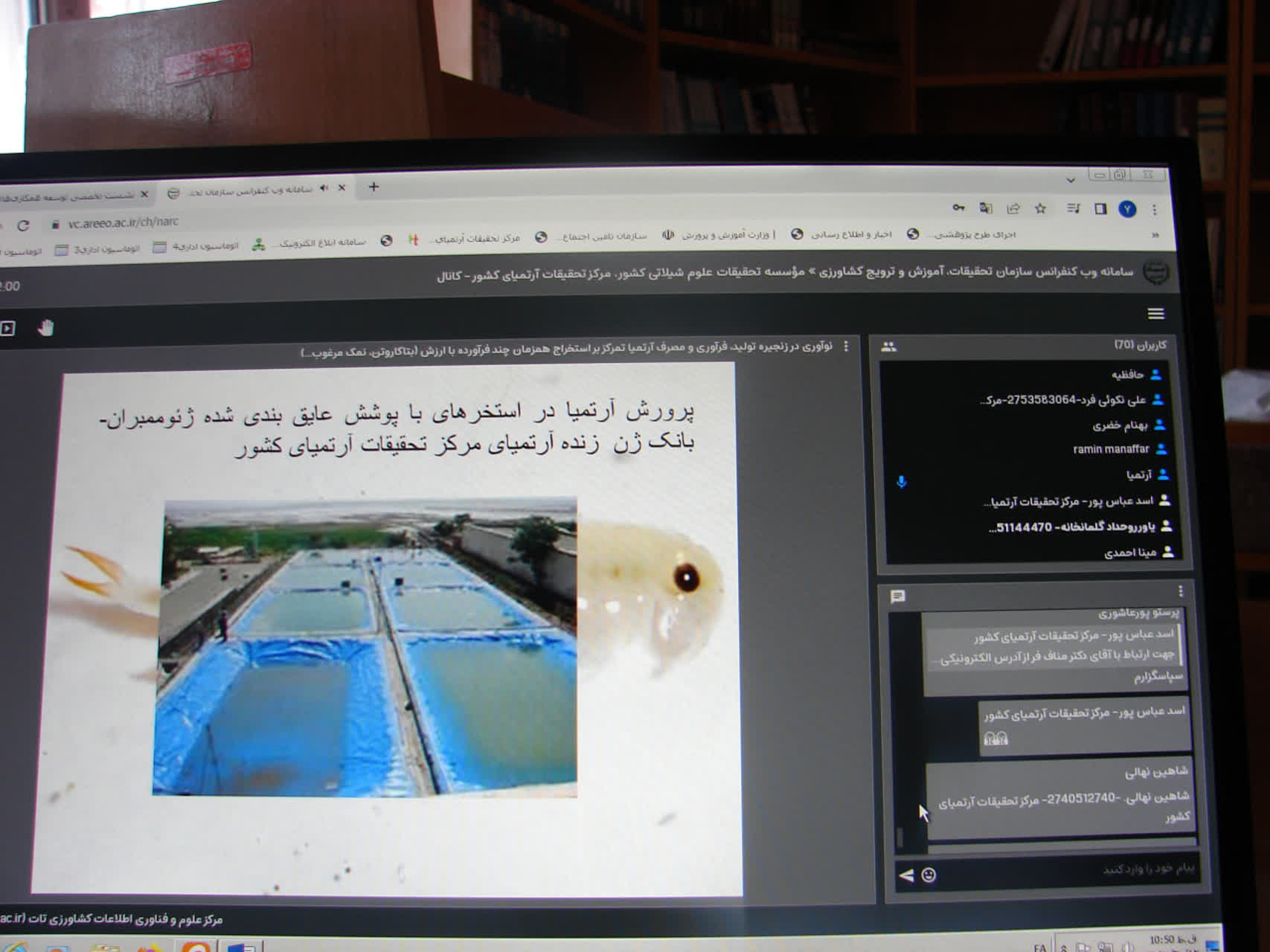
Task: Open the browser side panel icon
Action: coord(1100,209)
